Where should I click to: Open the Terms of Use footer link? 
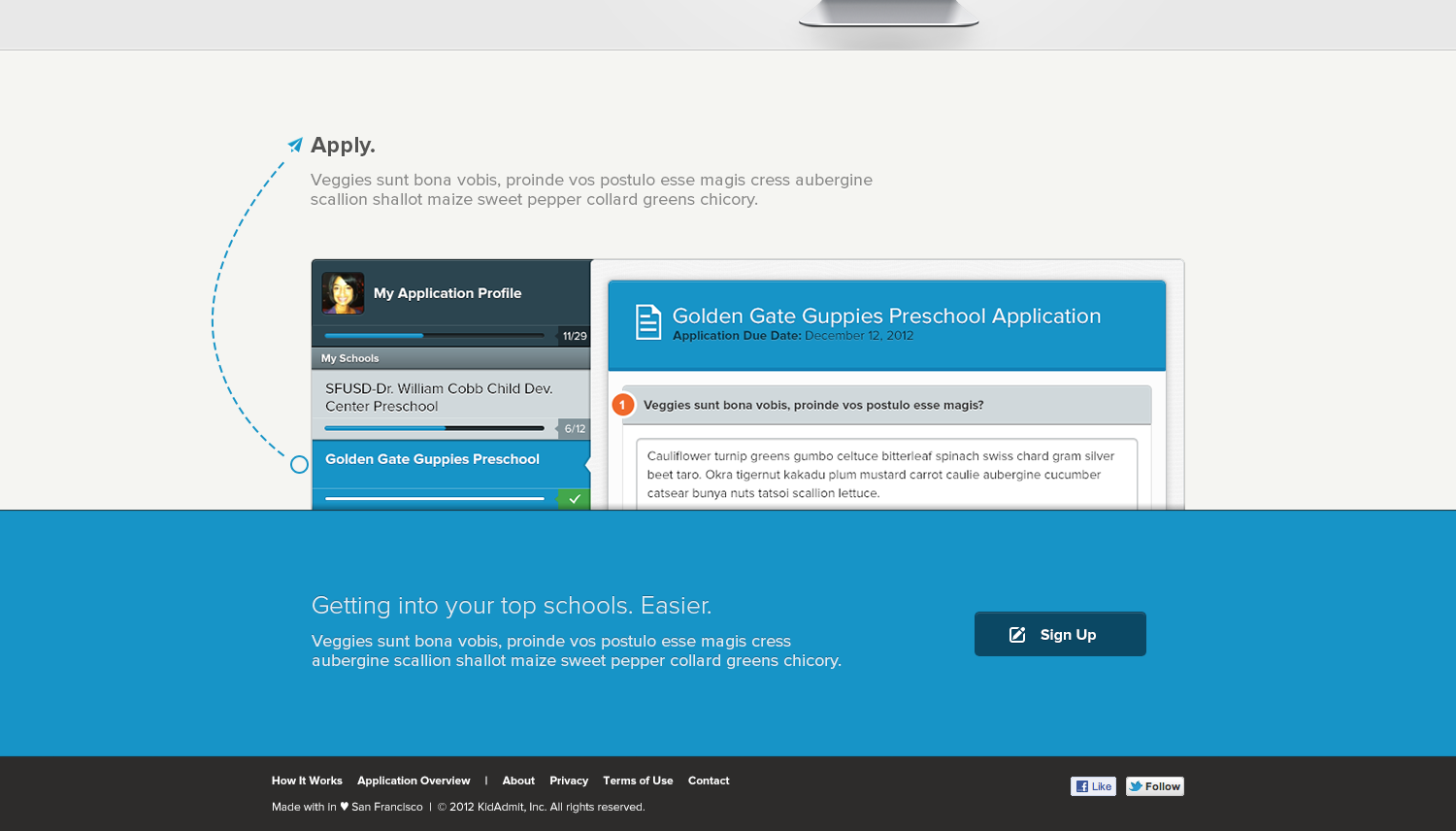[x=638, y=781]
